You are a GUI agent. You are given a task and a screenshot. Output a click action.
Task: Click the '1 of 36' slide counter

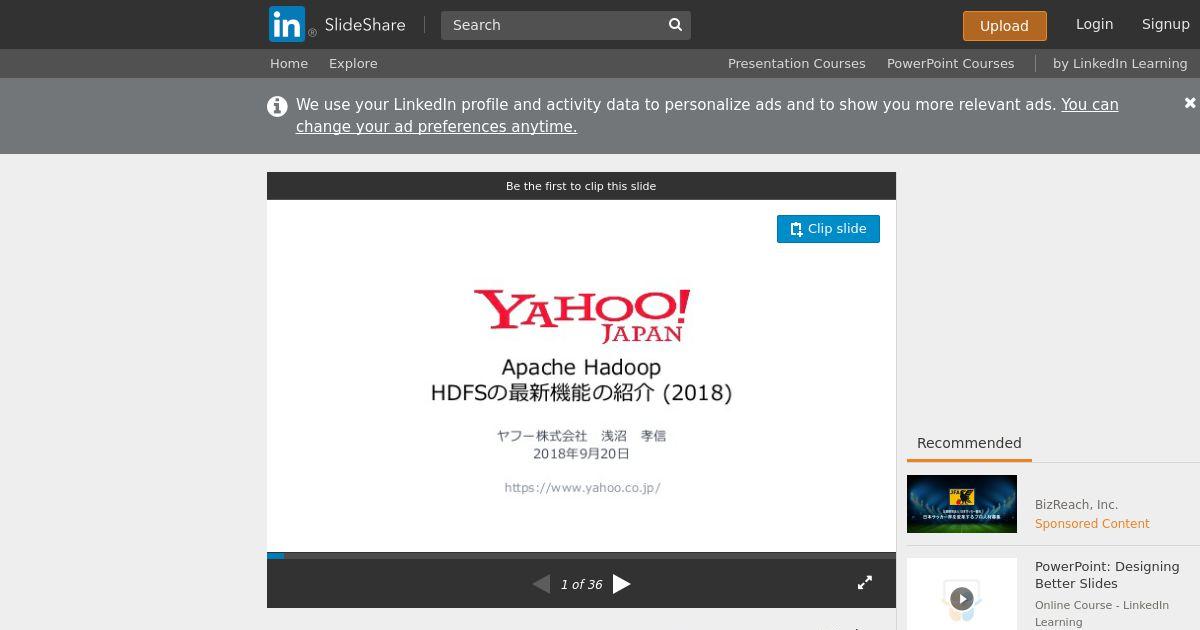coord(581,585)
